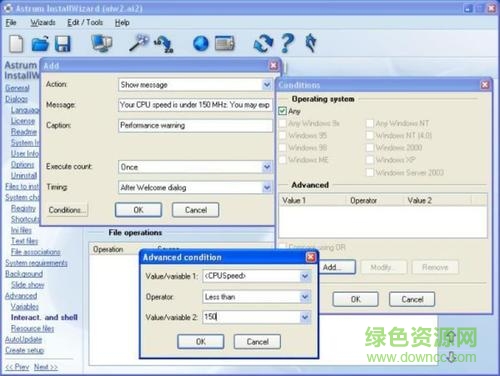Check Windows Server 2003 option
500x376 pixels.
[x=370, y=172]
